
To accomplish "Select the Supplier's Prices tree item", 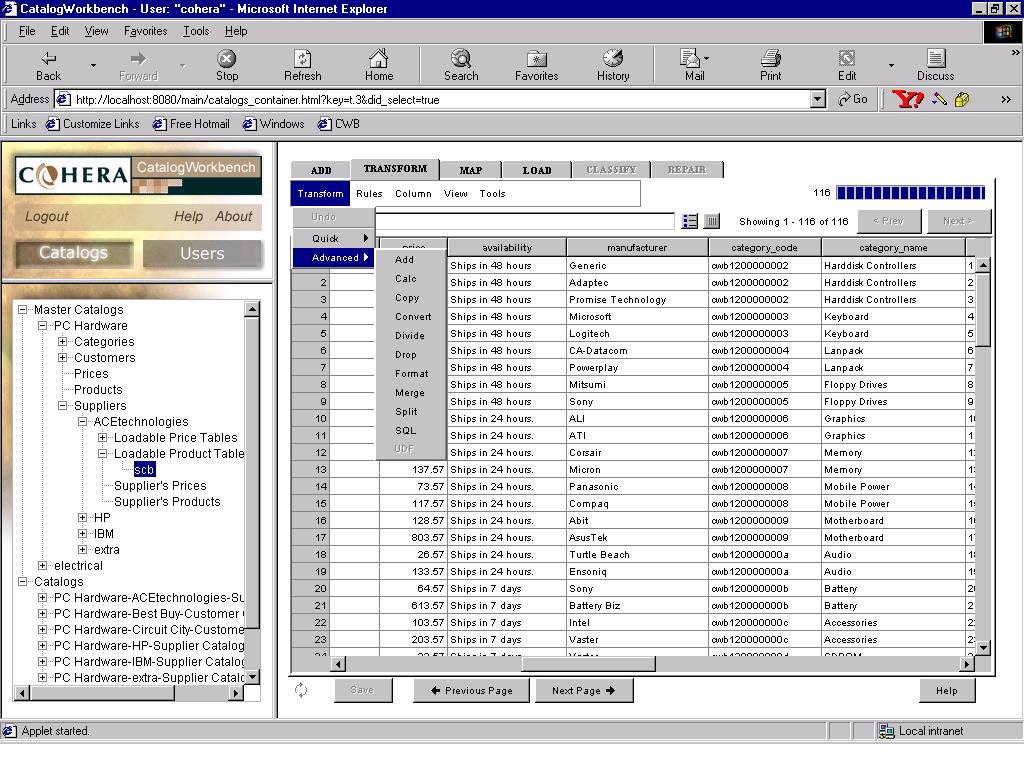I will coord(160,486).
